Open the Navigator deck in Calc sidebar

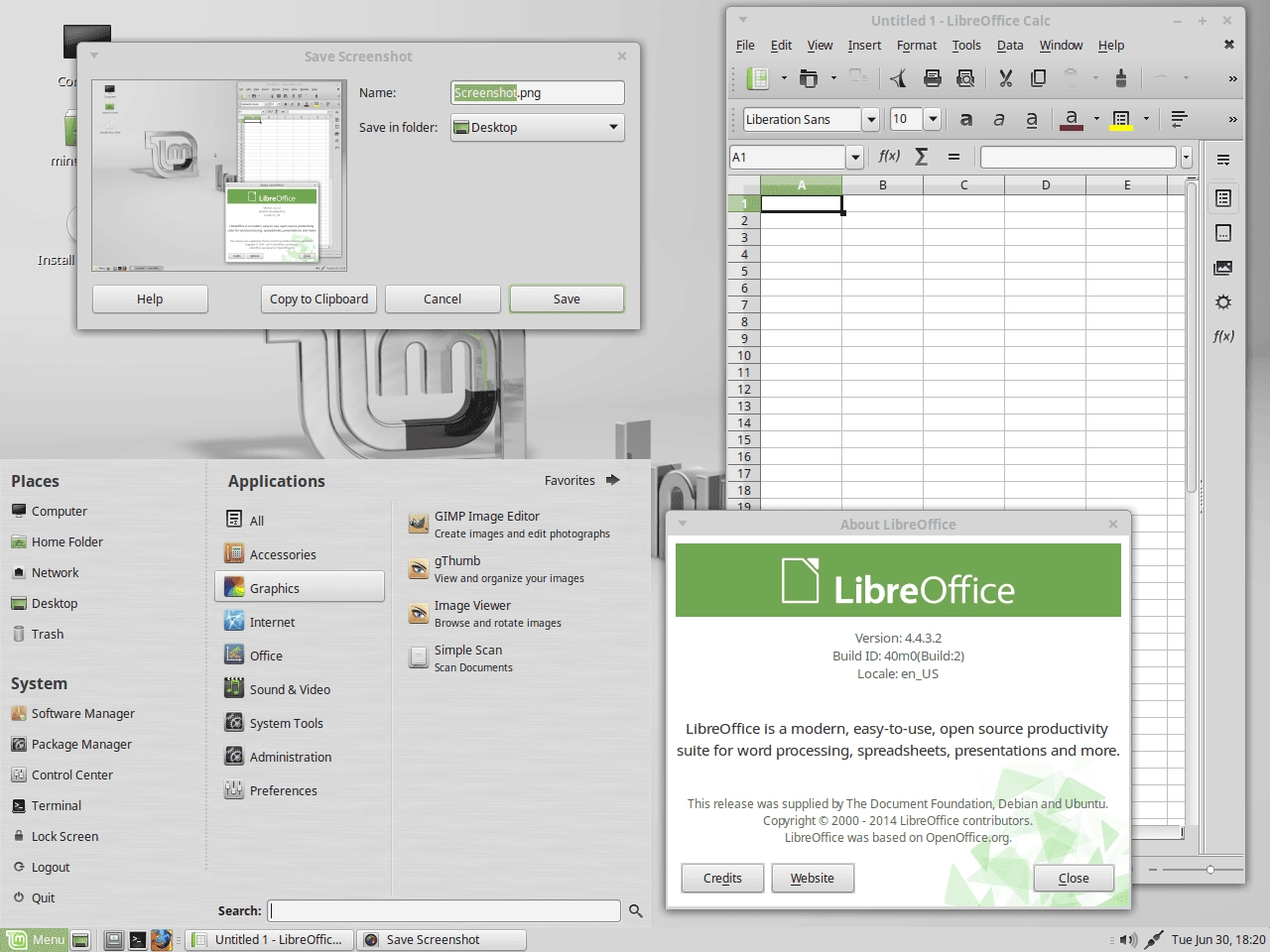coord(1223,302)
